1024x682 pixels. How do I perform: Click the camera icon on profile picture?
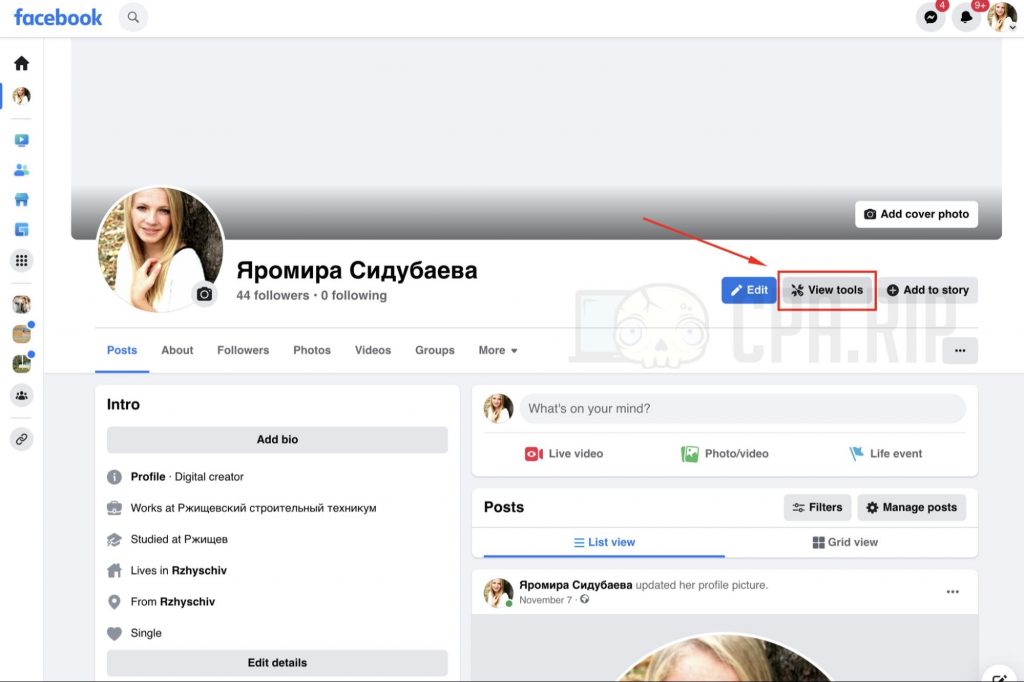pyautogui.click(x=204, y=294)
